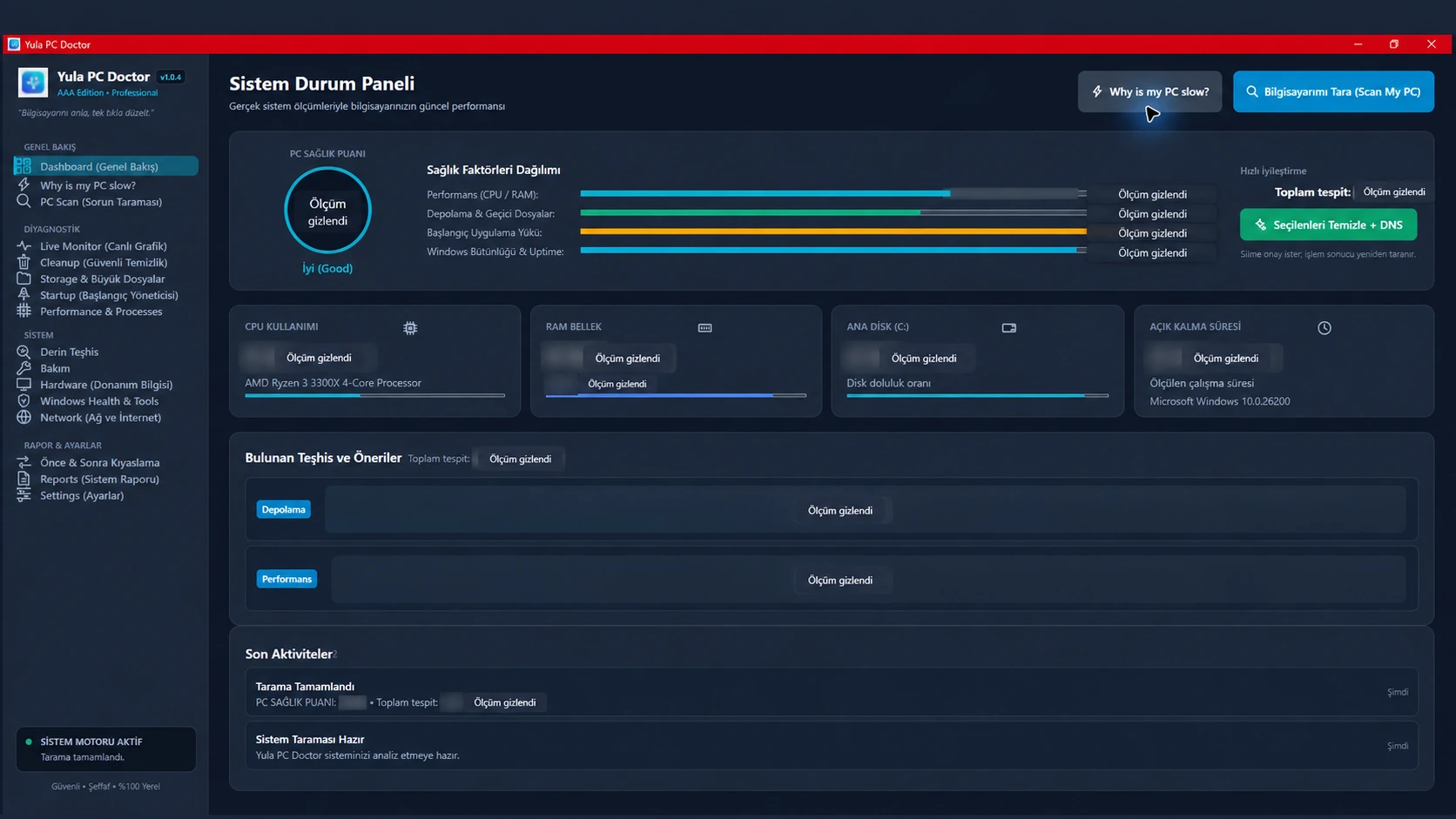1456x819 pixels.
Task: Click Seçilenleri Temizle + DNS button
Action: click(1328, 225)
